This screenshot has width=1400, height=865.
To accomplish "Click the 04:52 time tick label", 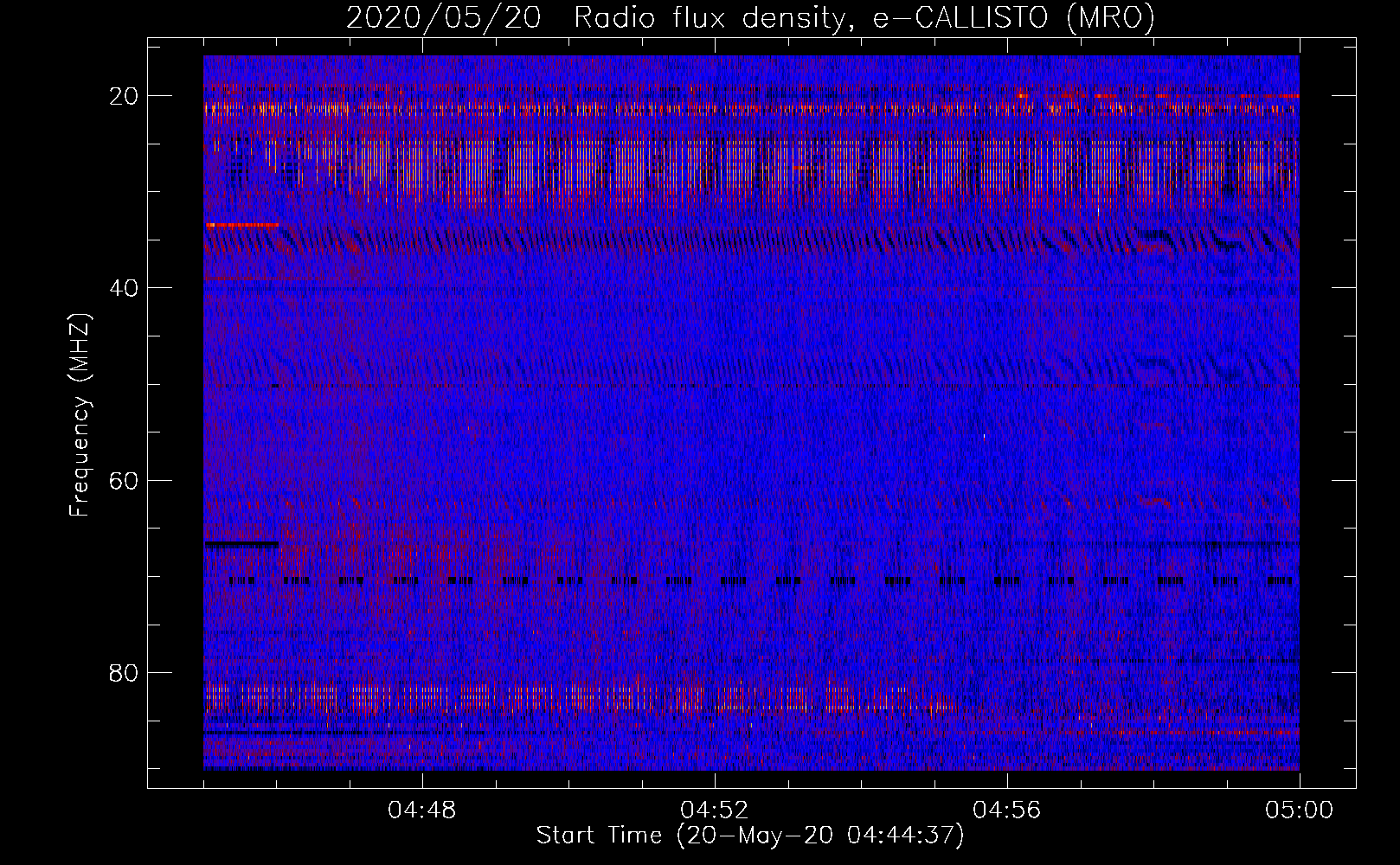I will pos(715,811).
